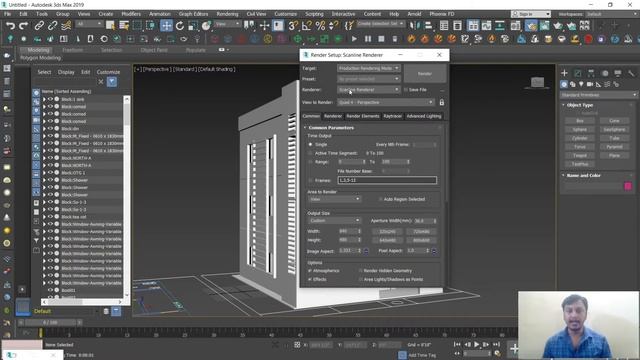
Task: Open the Standard Primitives dropdown
Action: 598,95
